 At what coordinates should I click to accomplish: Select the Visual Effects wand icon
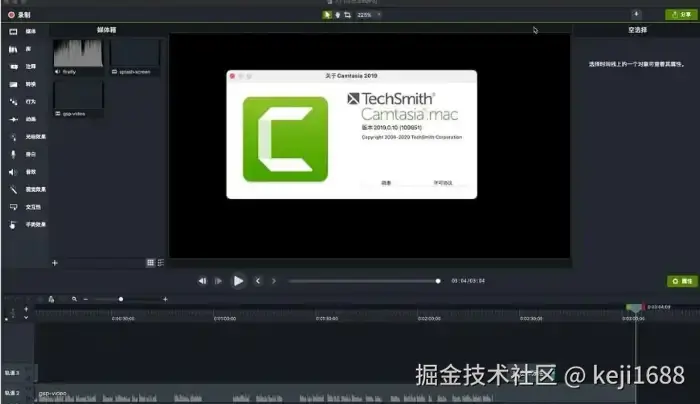(13, 190)
